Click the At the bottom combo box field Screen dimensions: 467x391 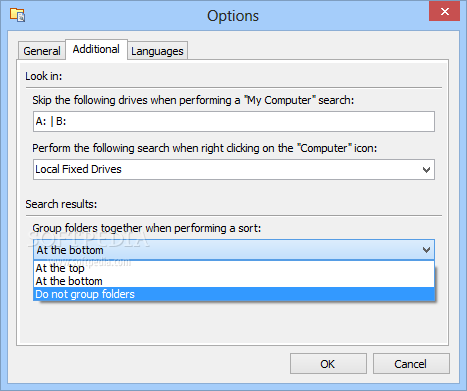point(234,250)
